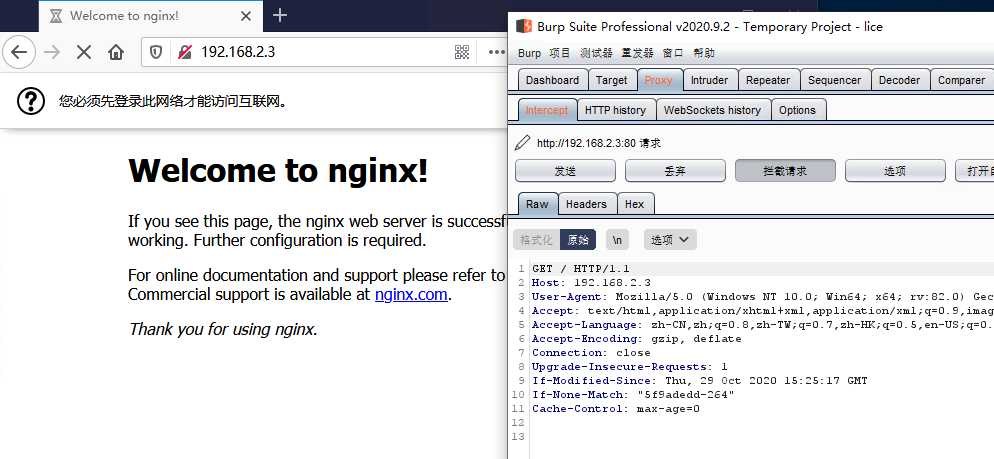Image resolution: width=994 pixels, height=459 pixels.
Task: Expand the 选项 dropdown in editor
Action: tap(670, 240)
